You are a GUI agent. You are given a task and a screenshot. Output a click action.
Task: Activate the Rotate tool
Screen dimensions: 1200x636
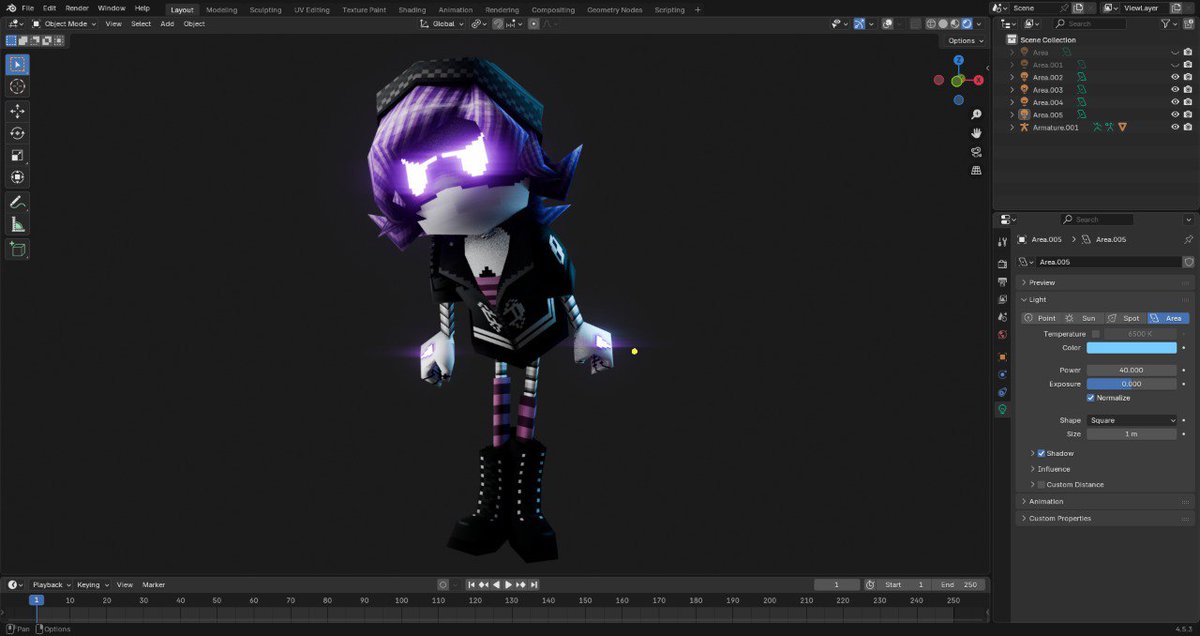18,133
